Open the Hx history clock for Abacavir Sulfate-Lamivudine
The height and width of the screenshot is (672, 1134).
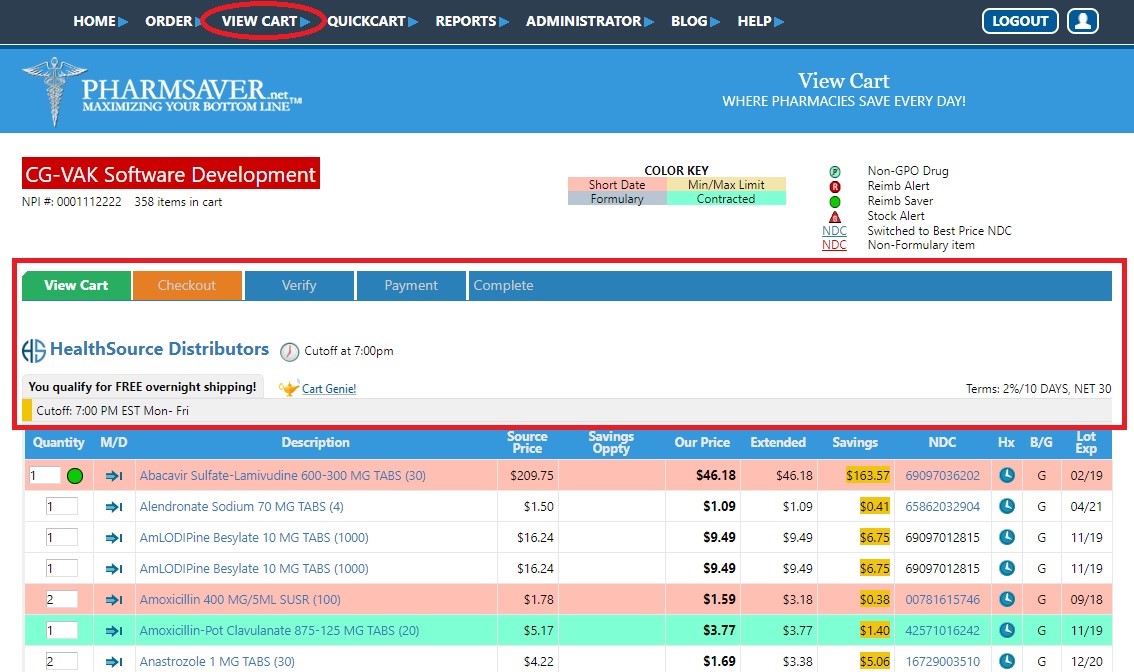1007,475
